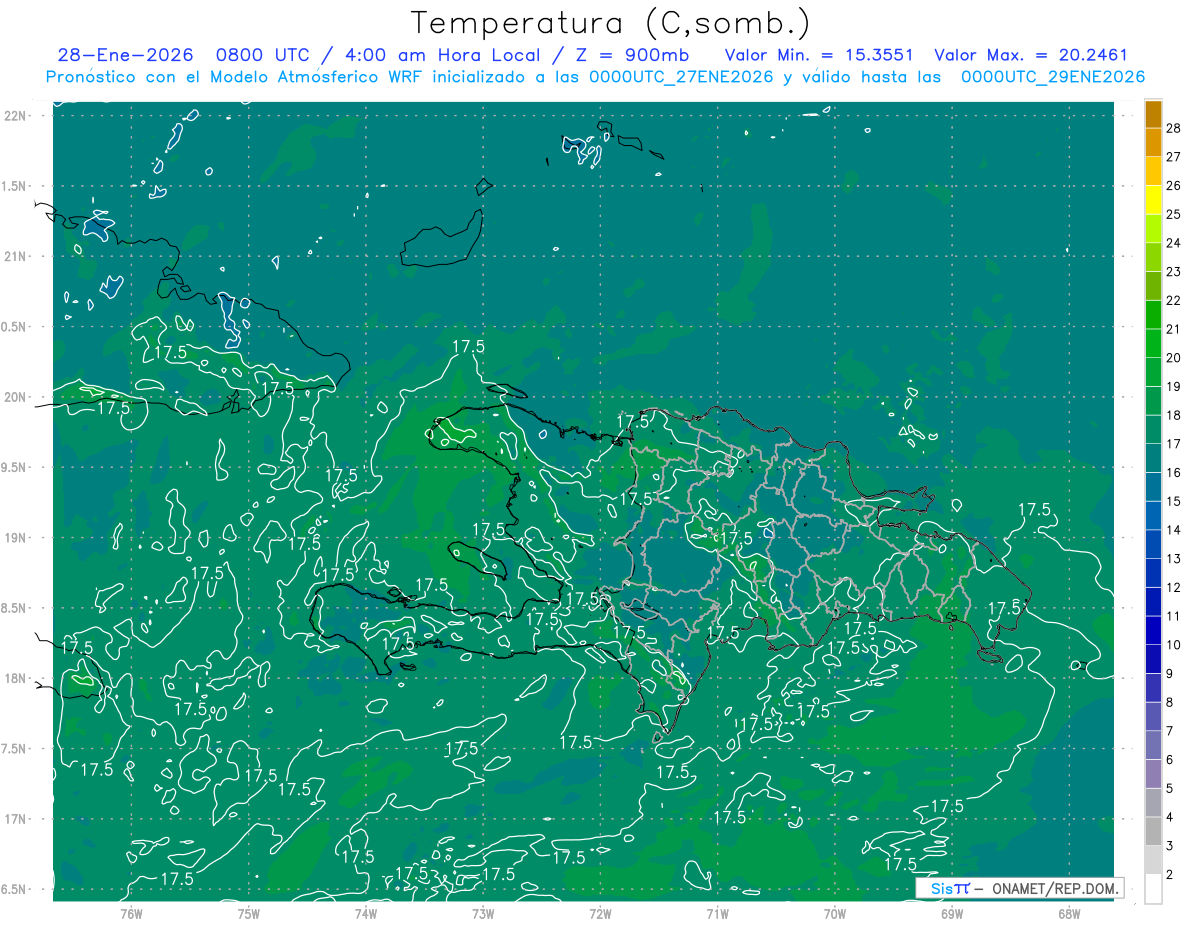Click legend scale number 19
The image size is (1200, 927).
click(x=1174, y=387)
